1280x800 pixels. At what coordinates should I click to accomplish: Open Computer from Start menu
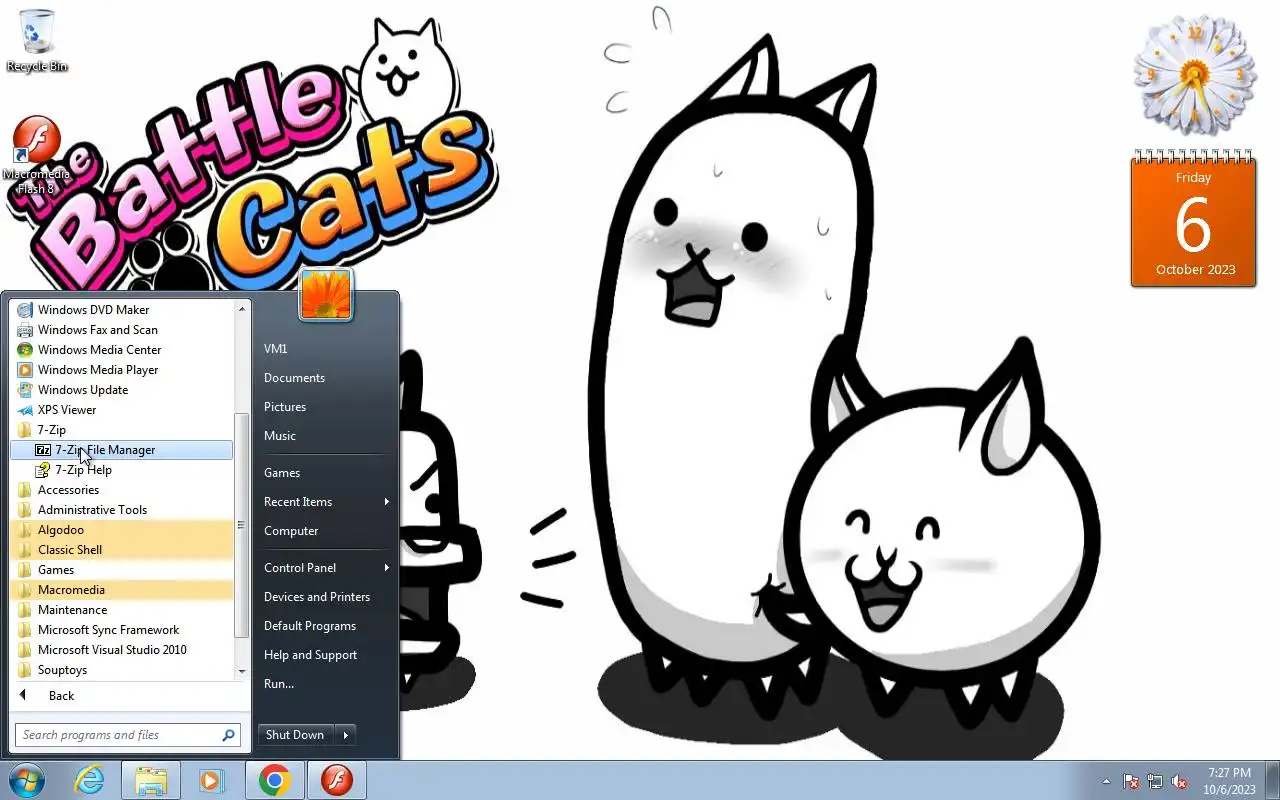pos(326,531)
